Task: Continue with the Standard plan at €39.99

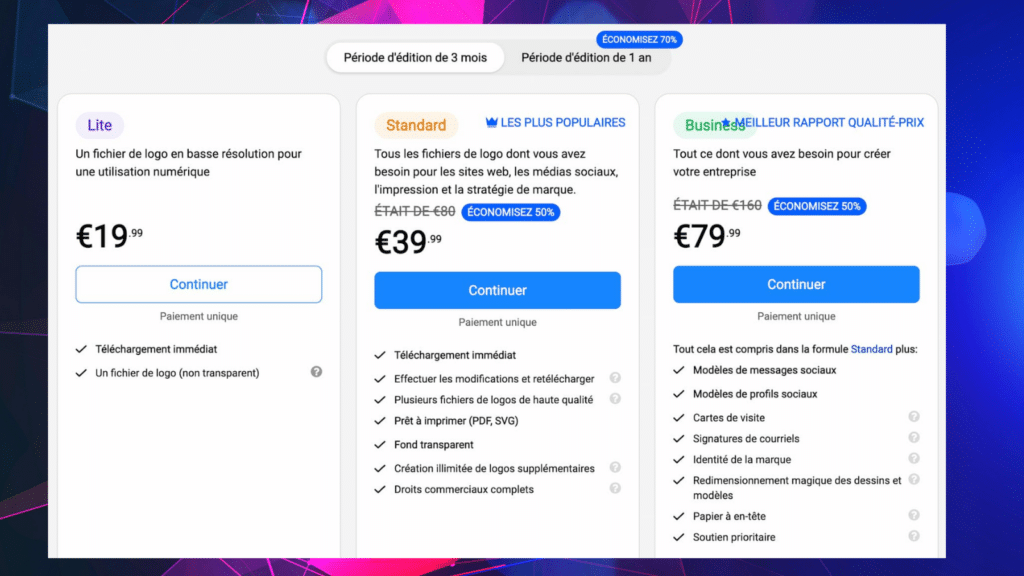Action: pyautogui.click(x=497, y=290)
